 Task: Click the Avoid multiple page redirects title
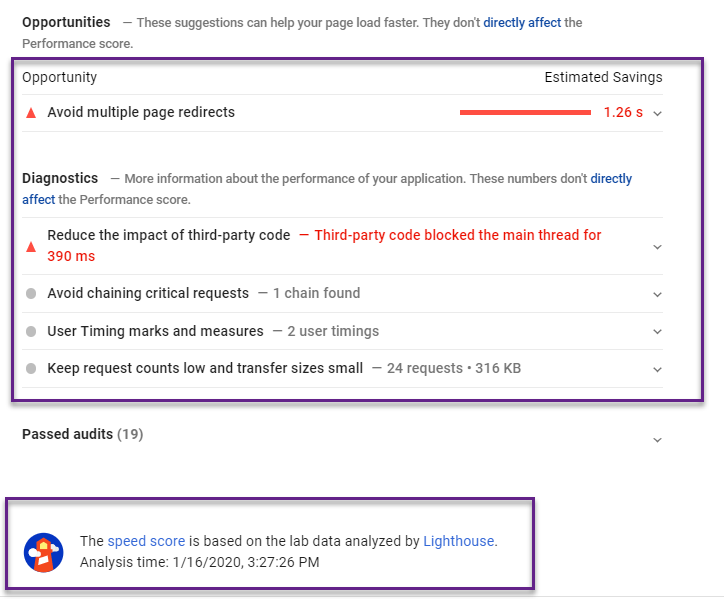[141, 112]
